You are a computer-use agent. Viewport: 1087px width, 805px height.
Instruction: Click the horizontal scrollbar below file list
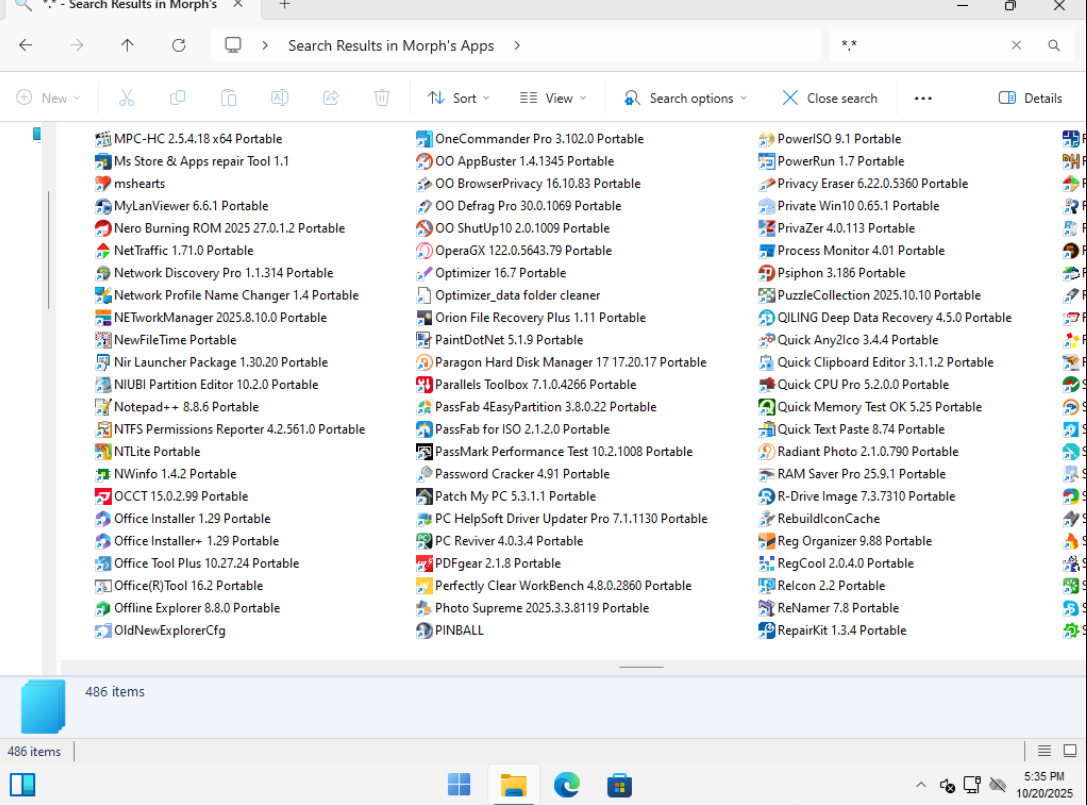641,666
